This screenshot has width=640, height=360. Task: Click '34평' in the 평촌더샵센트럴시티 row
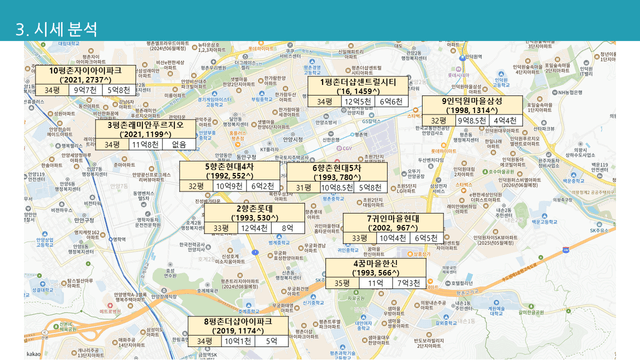pyautogui.click(x=324, y=101)
